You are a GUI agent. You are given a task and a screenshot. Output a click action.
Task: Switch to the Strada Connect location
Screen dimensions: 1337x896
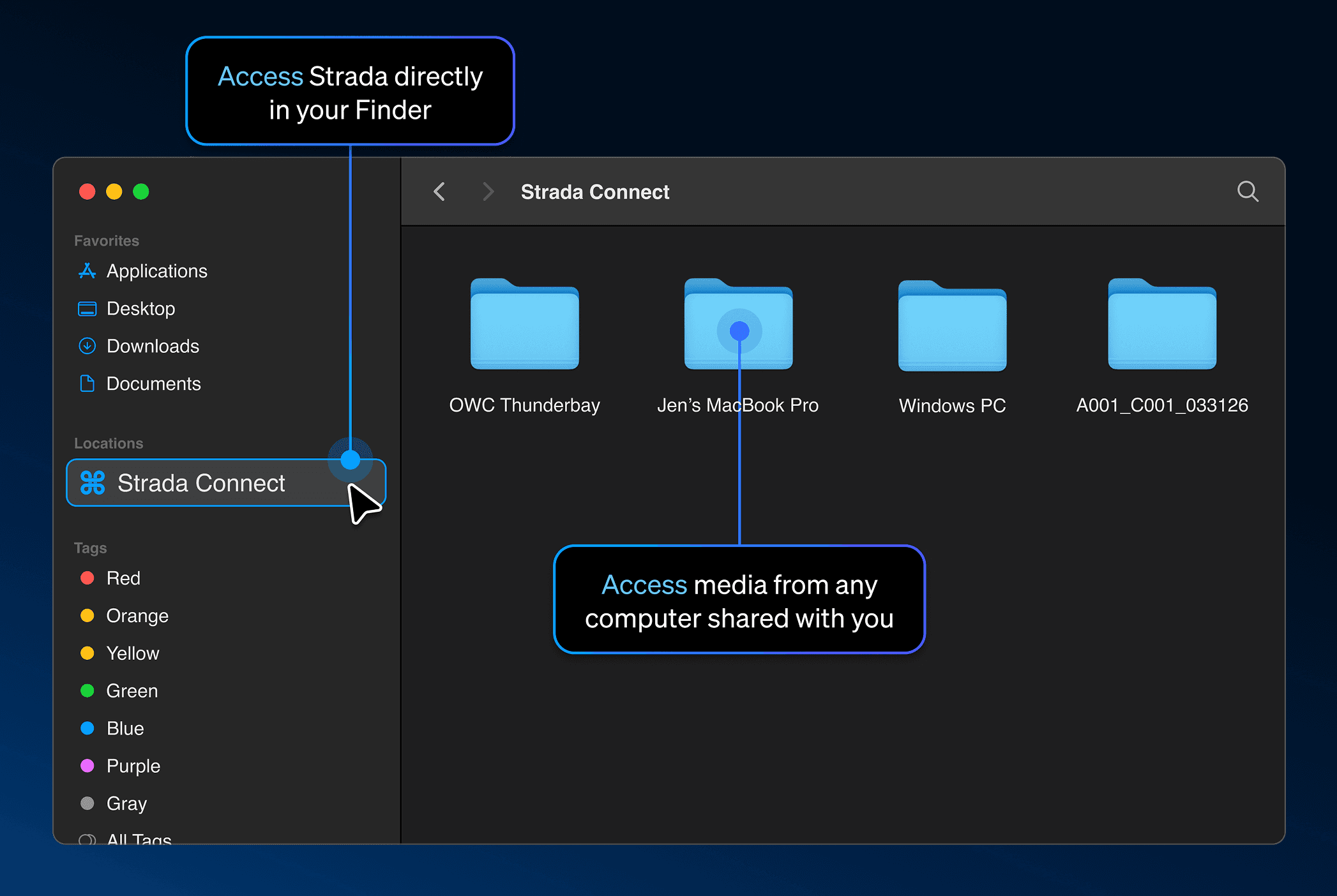pyautogui.click(x=200, y=483)
